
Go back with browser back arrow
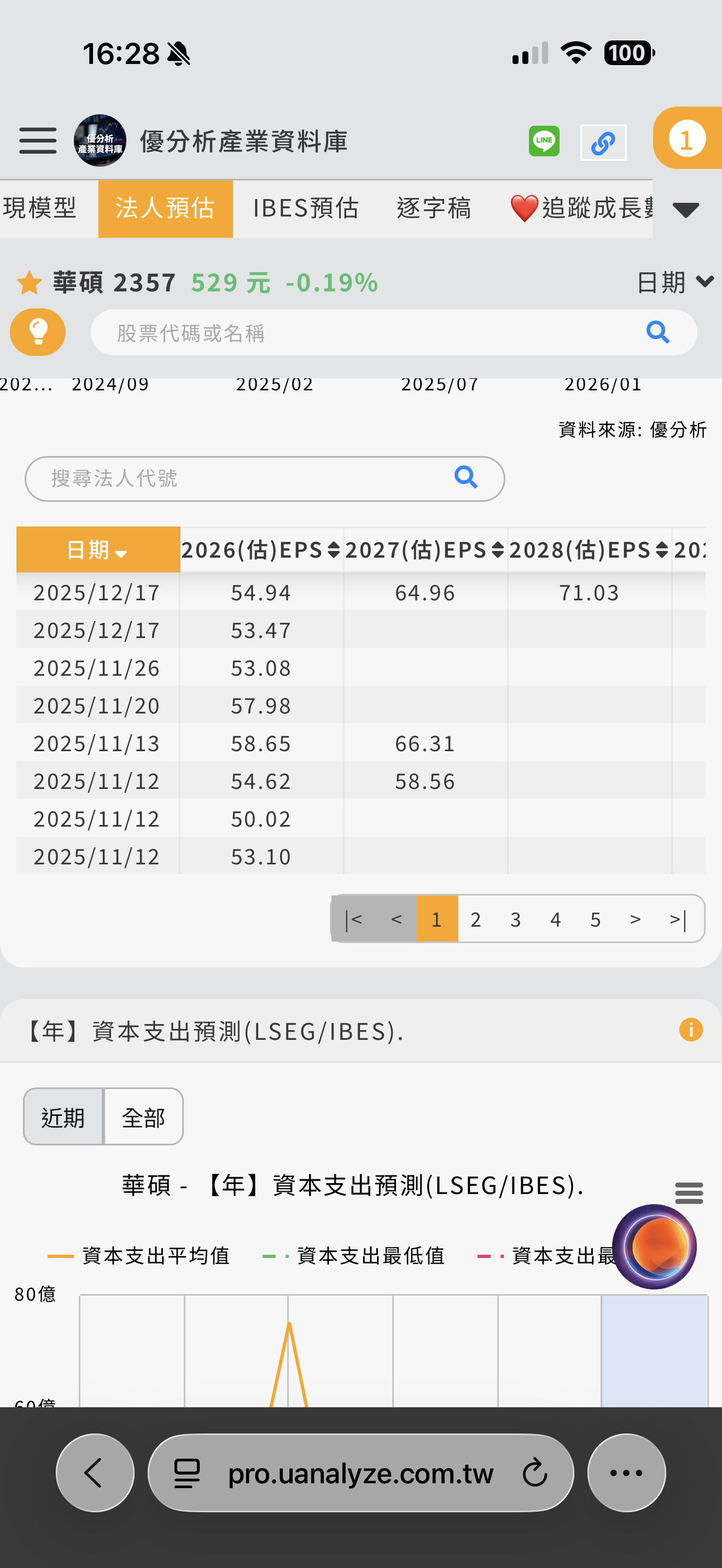[x=95, y=1473]
